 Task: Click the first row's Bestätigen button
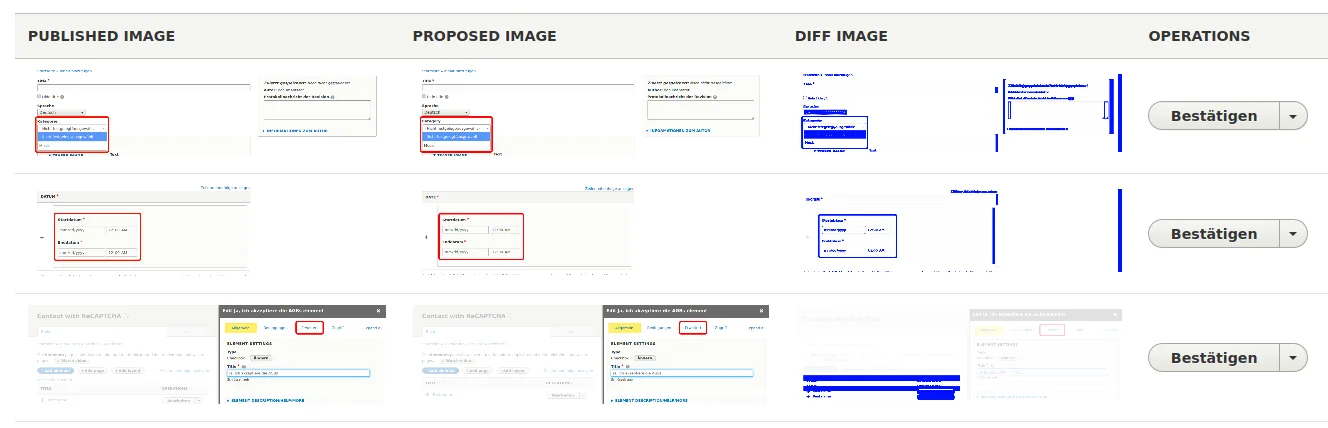1213,116
